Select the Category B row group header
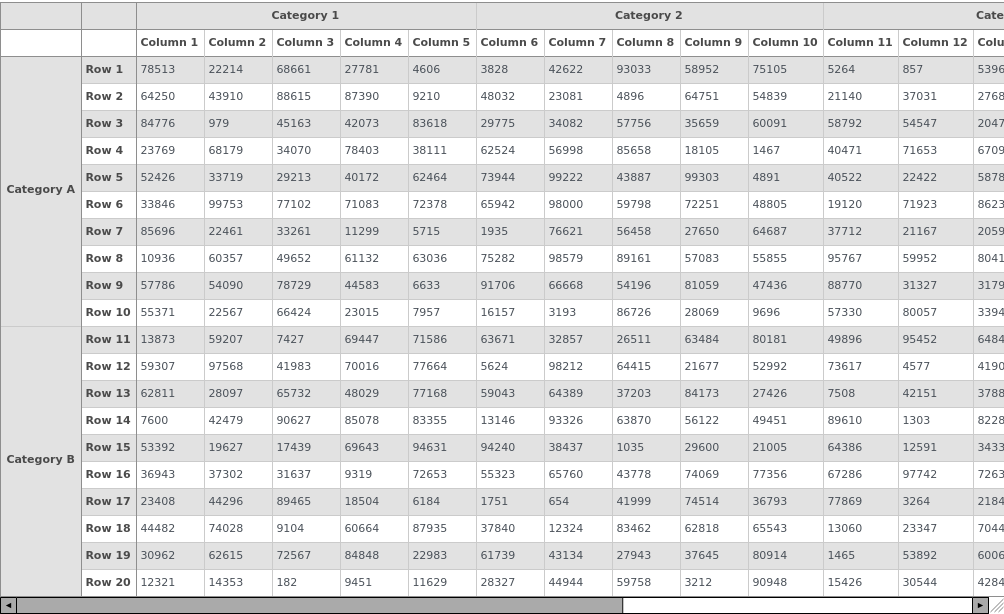This screenshot has height=614, width=1004. tap(41, 460)
